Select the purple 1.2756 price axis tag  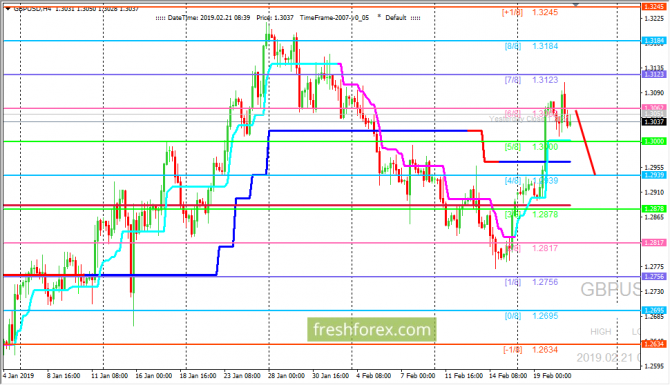click(x=654, y=276)
